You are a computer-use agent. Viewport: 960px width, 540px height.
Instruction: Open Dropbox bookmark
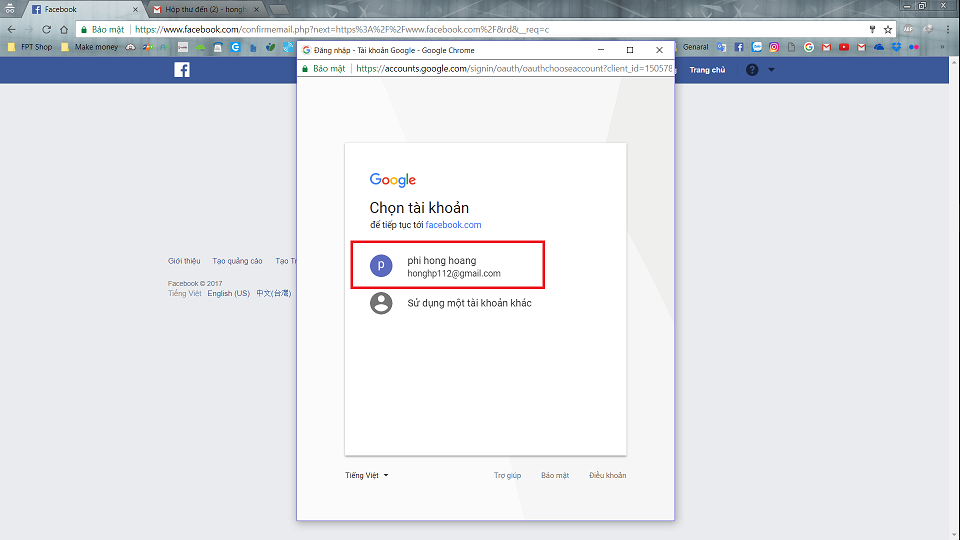[896, 47]
